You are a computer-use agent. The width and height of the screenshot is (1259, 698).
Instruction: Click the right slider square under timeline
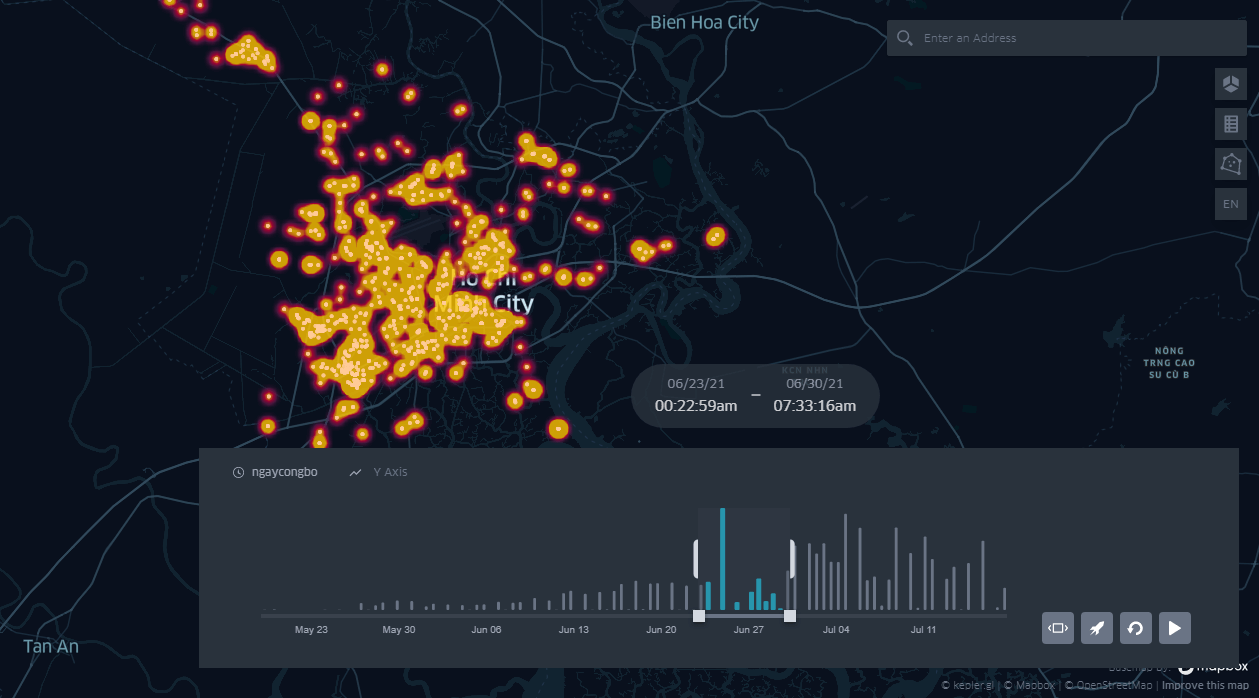pos(790,616)
